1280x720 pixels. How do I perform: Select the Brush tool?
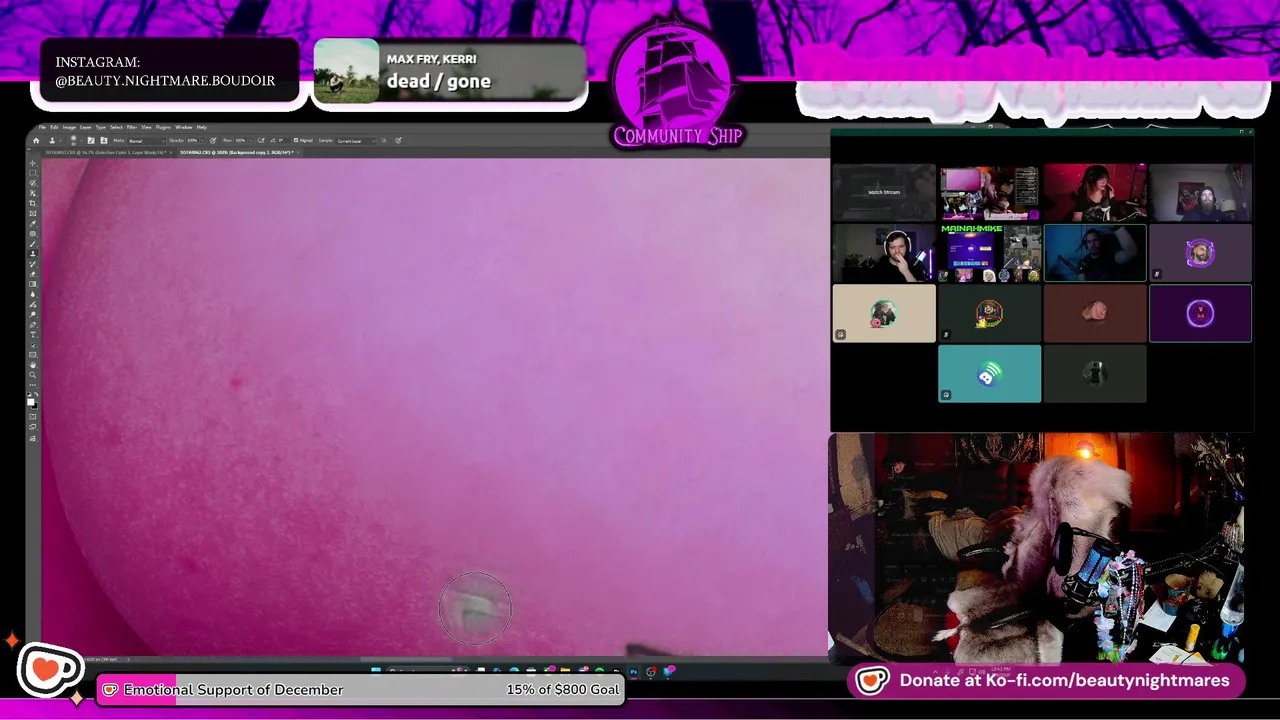(33, 244)
